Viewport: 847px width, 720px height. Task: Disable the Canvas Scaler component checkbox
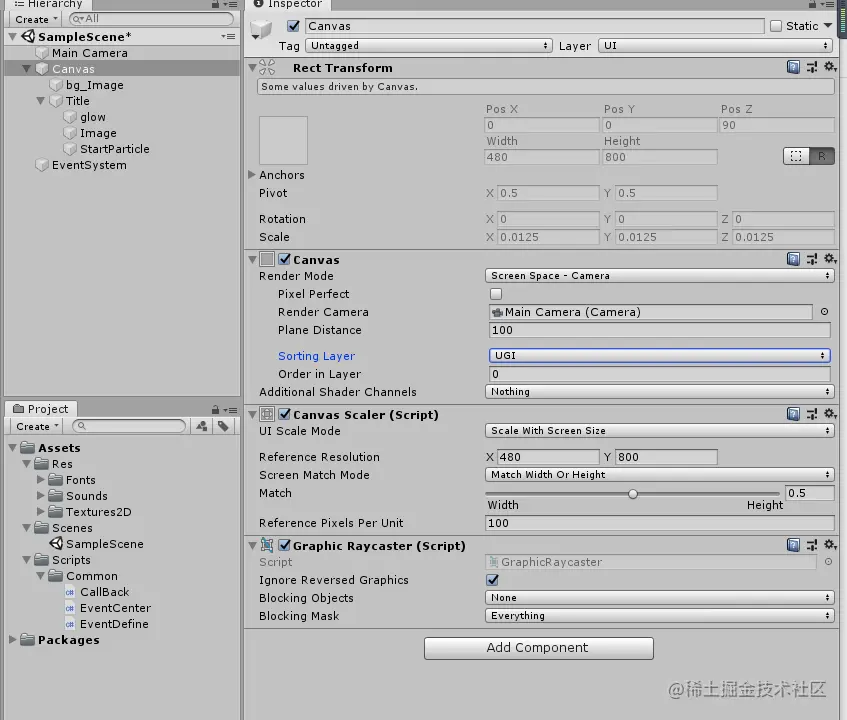[285, 414]
